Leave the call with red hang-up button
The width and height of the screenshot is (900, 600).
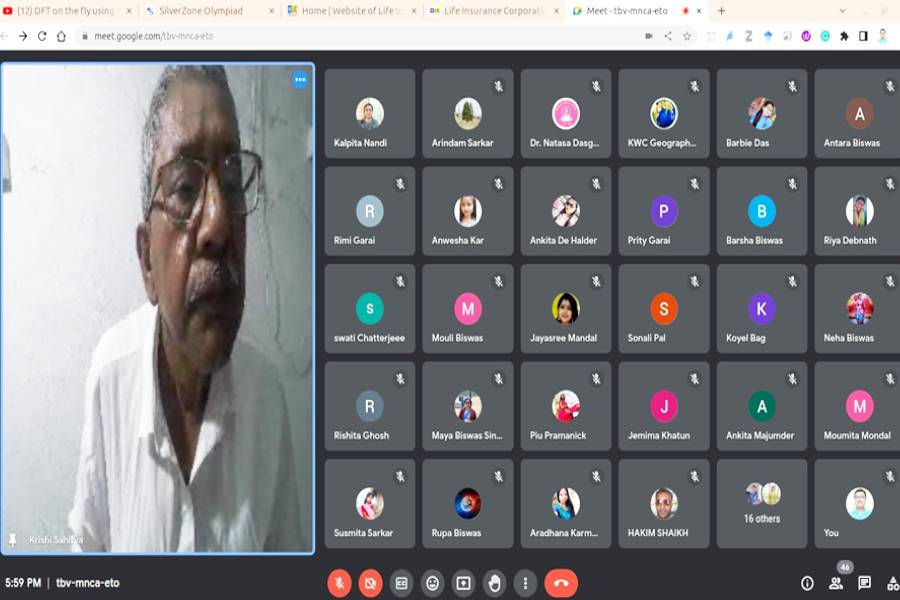tap(561, 583)
